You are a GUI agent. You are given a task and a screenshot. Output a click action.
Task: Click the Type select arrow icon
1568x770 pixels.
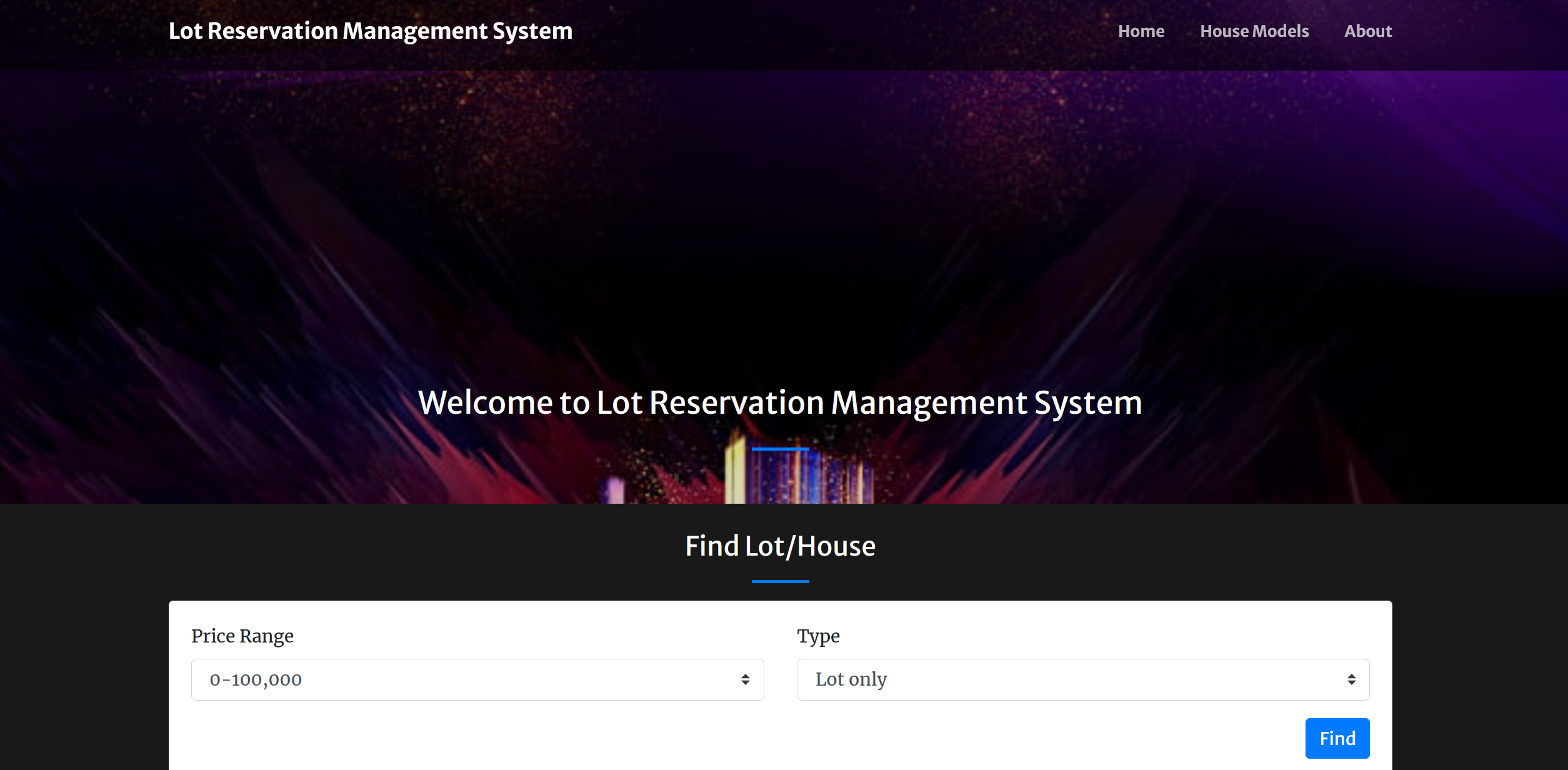(x=1351, y=679)
